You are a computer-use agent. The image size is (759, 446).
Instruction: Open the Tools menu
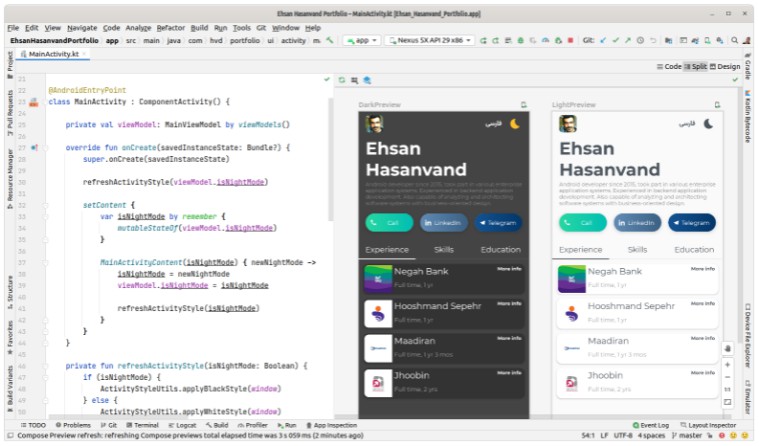pyautogui.click(x=242, y=28)
